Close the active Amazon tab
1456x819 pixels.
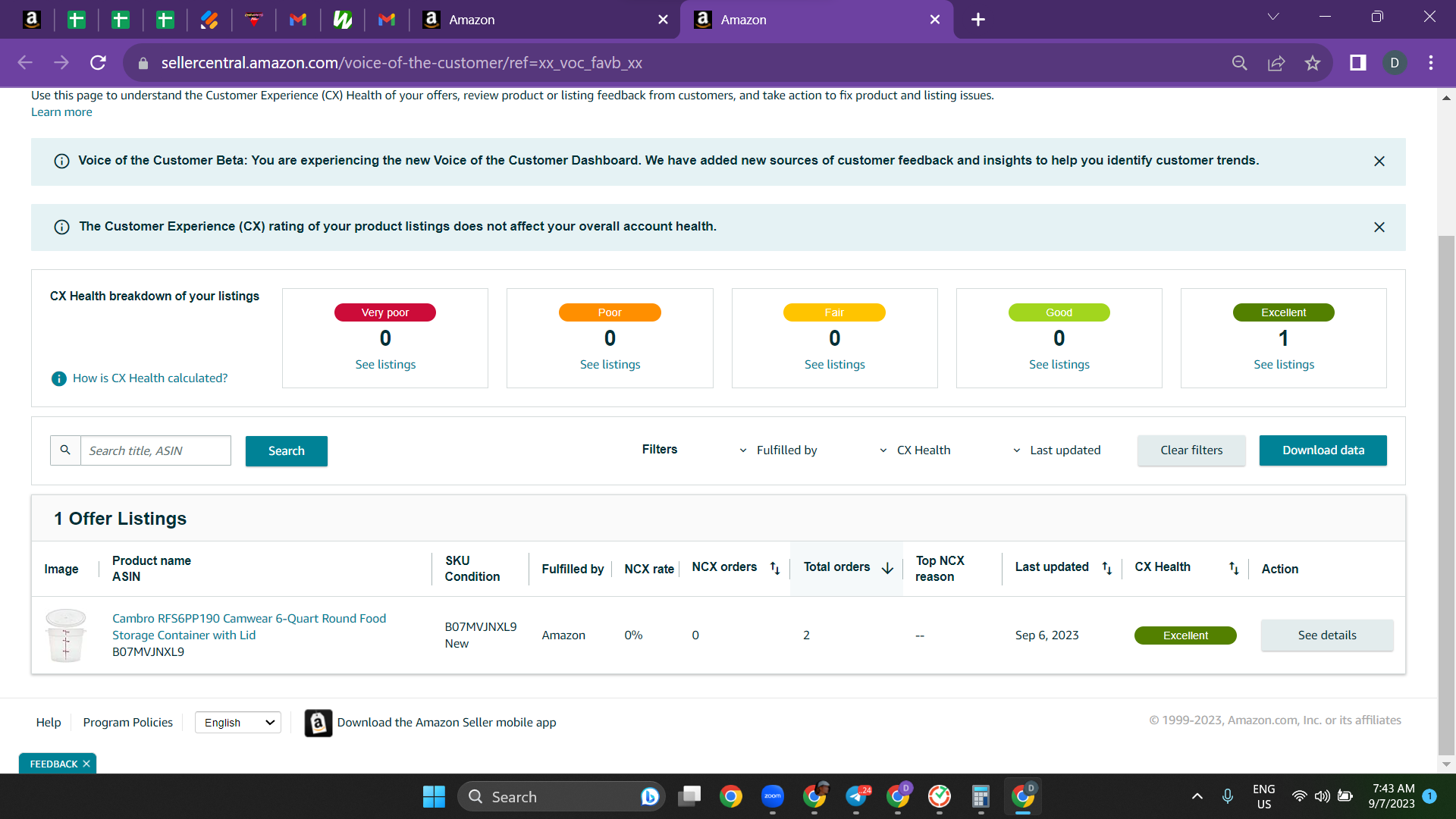pyautogui.click(x=935, y=20)
